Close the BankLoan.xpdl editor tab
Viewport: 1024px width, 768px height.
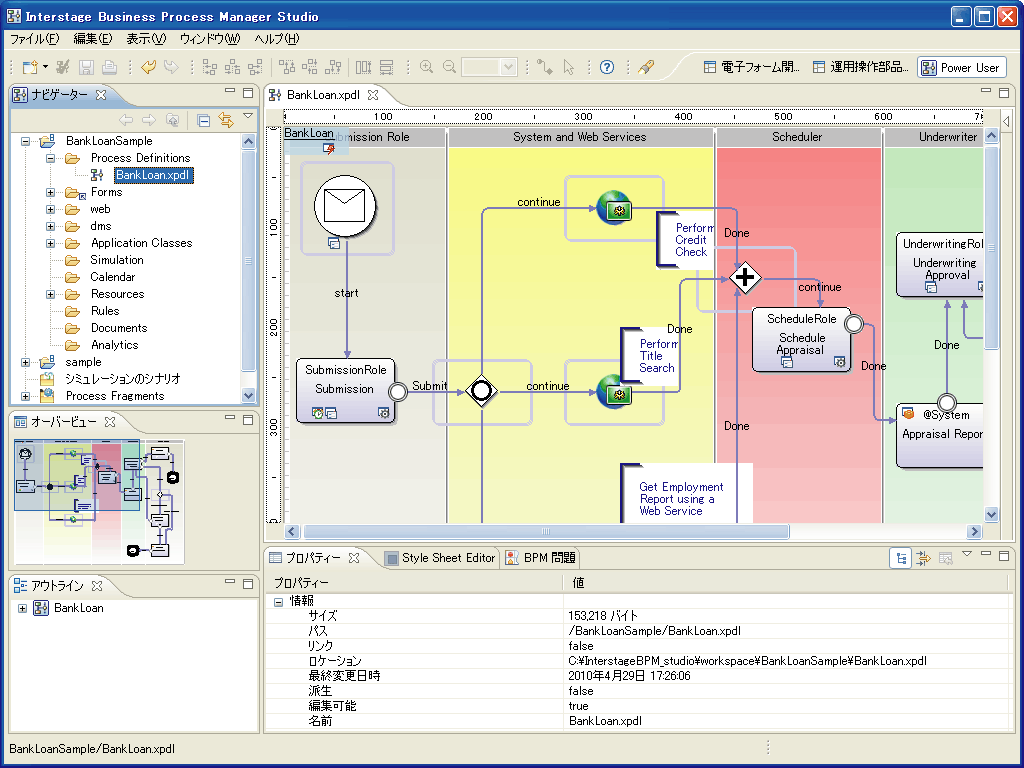tap(373, 95)
